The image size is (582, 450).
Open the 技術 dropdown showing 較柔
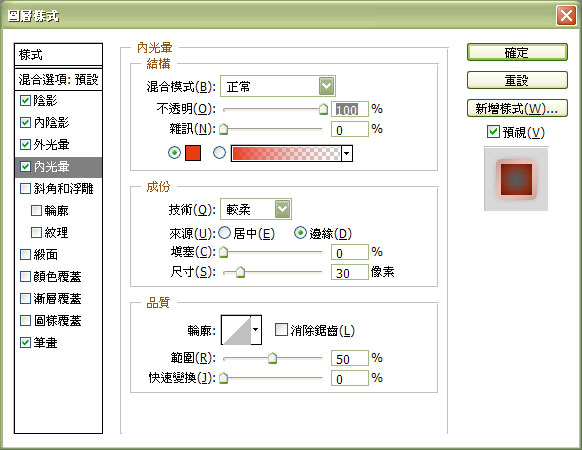coord(256,209)
